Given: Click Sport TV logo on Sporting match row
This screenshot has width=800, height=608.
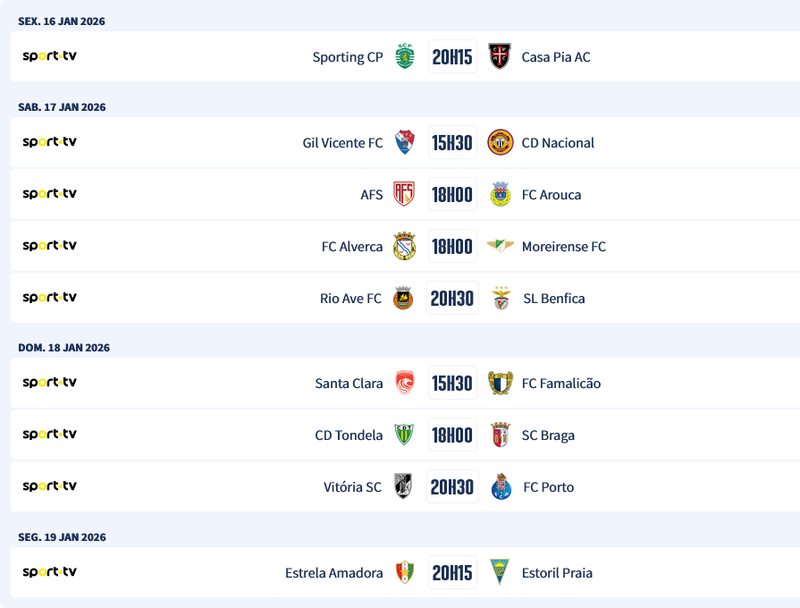Looking at the screenshot, I should click(x=50, y=57).
